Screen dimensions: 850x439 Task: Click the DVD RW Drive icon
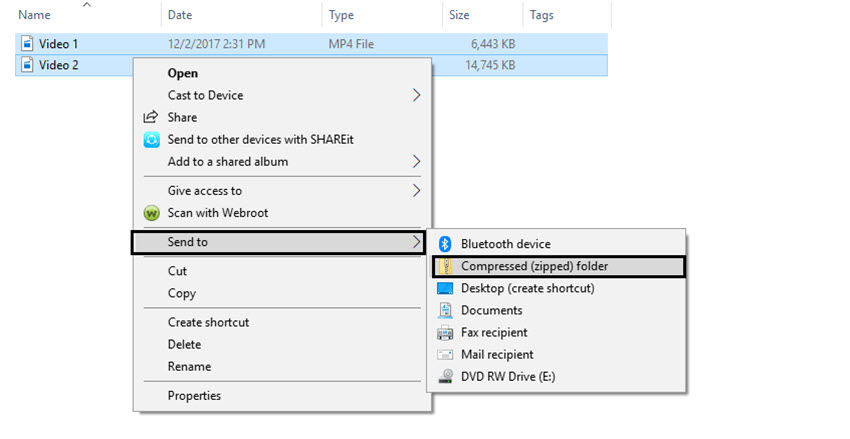(445, 376)
